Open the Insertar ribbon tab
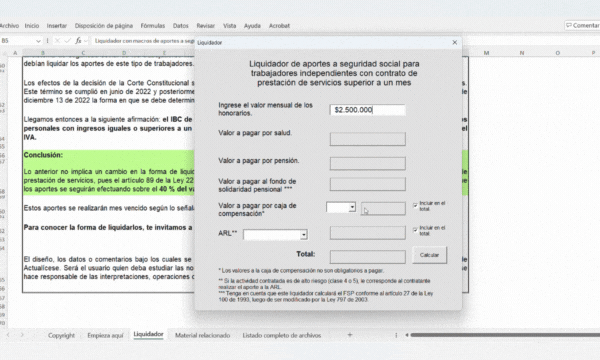600x360 pixels. point(57,26)
